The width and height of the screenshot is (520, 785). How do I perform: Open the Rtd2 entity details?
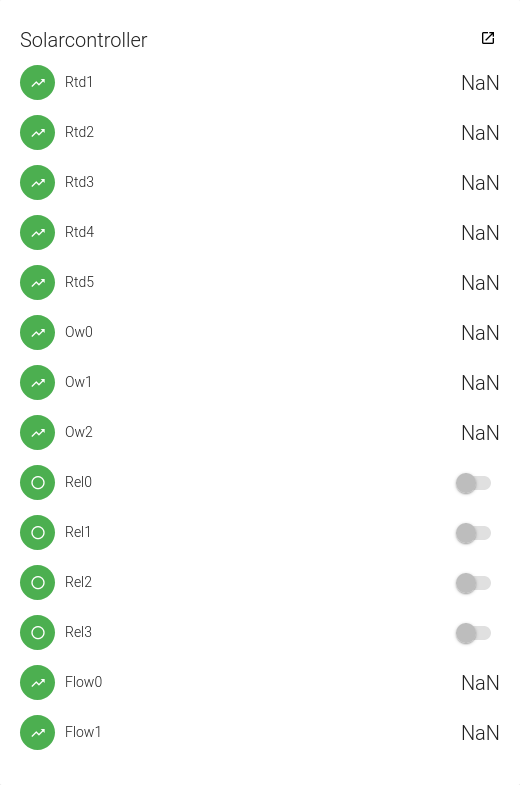click(79, 132)
